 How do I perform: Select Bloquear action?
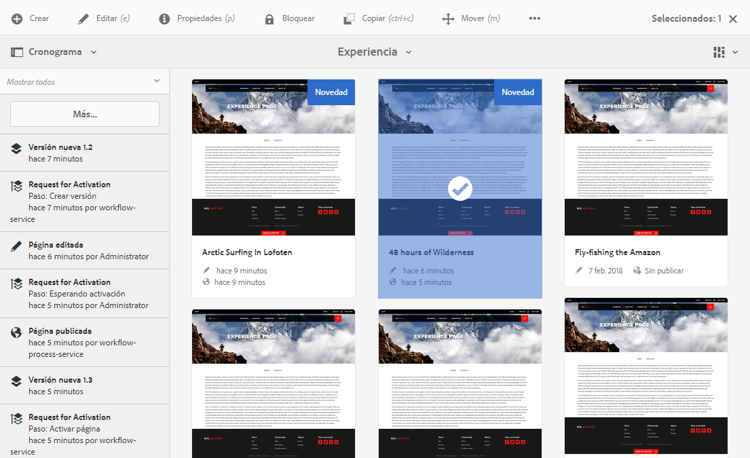click(298, 18)
